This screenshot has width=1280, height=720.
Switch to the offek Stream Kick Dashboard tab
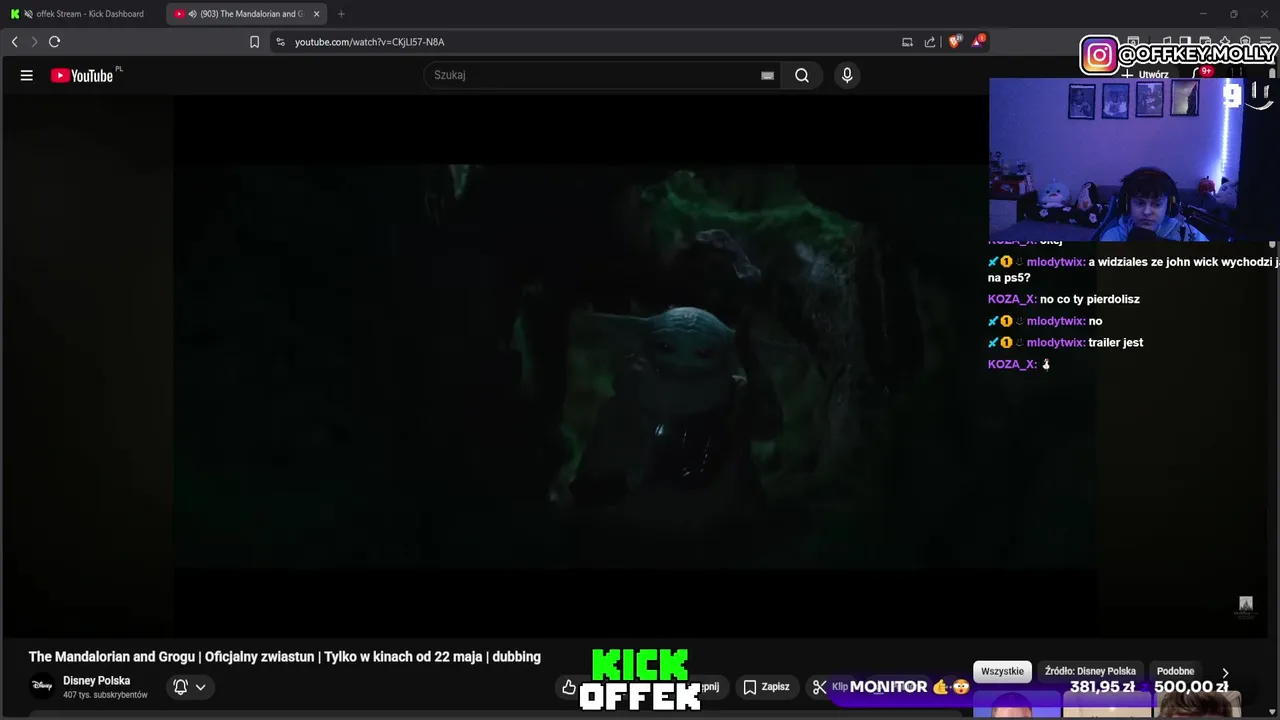point(82,14)
